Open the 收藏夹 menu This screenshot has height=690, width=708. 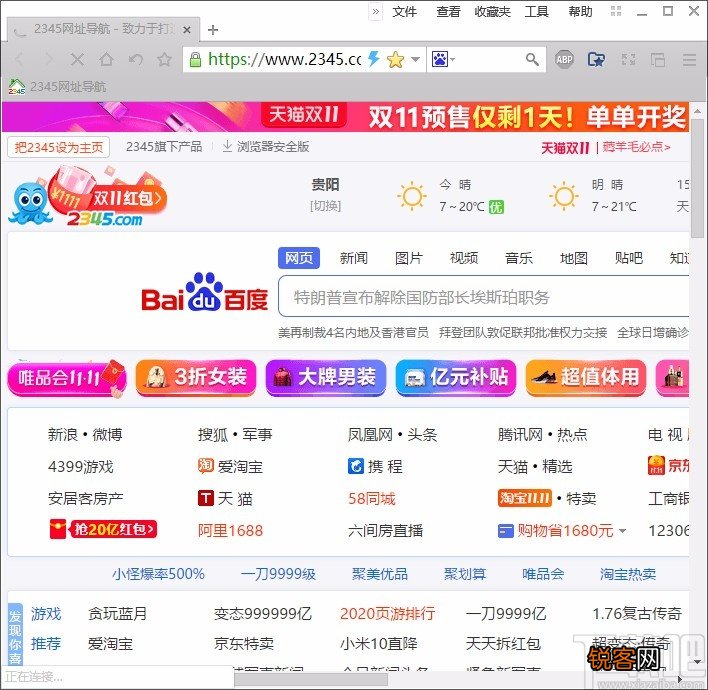click(492, 11)
